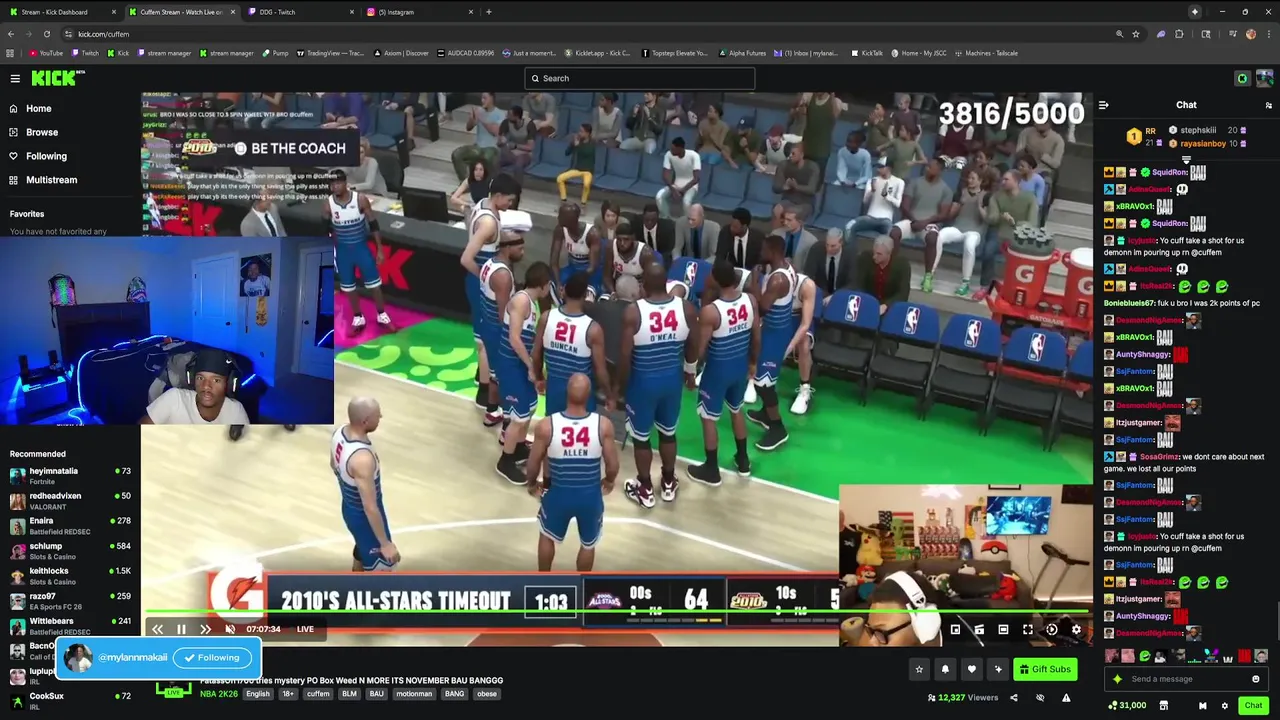Open the browser apps grid icon
The width and height of the screenshot is (1280, 720).
[10, 53]
